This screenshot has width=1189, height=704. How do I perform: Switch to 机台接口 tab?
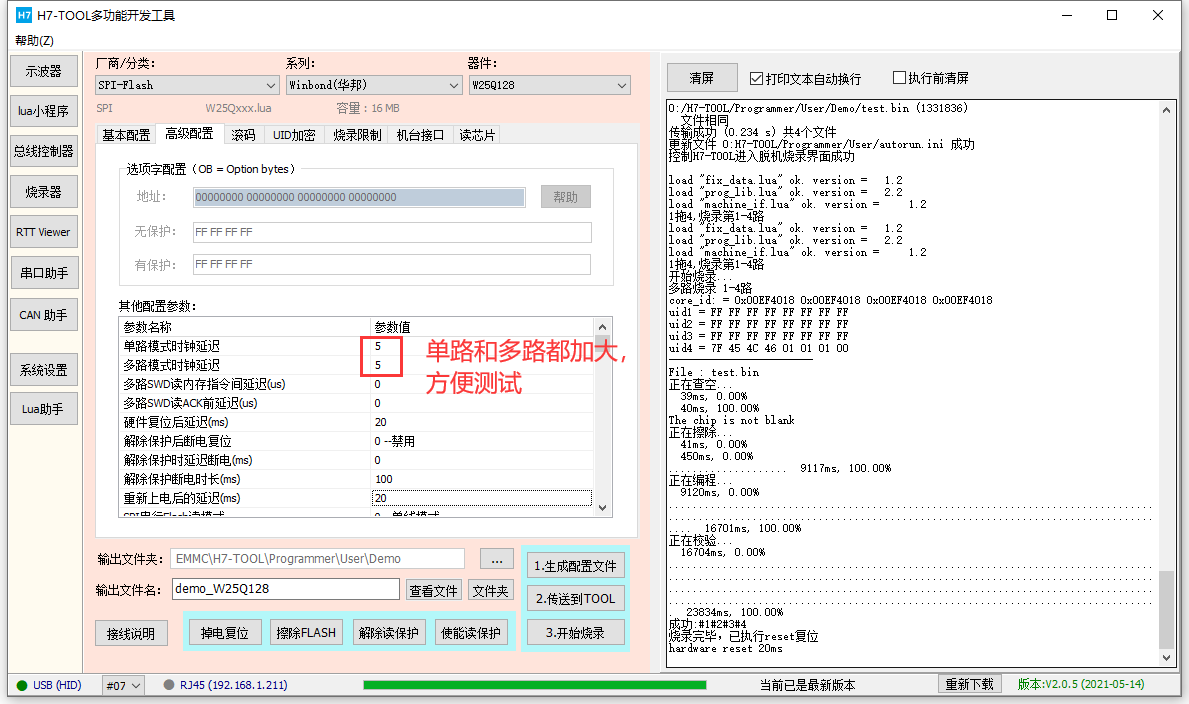[x=420, y=135]
